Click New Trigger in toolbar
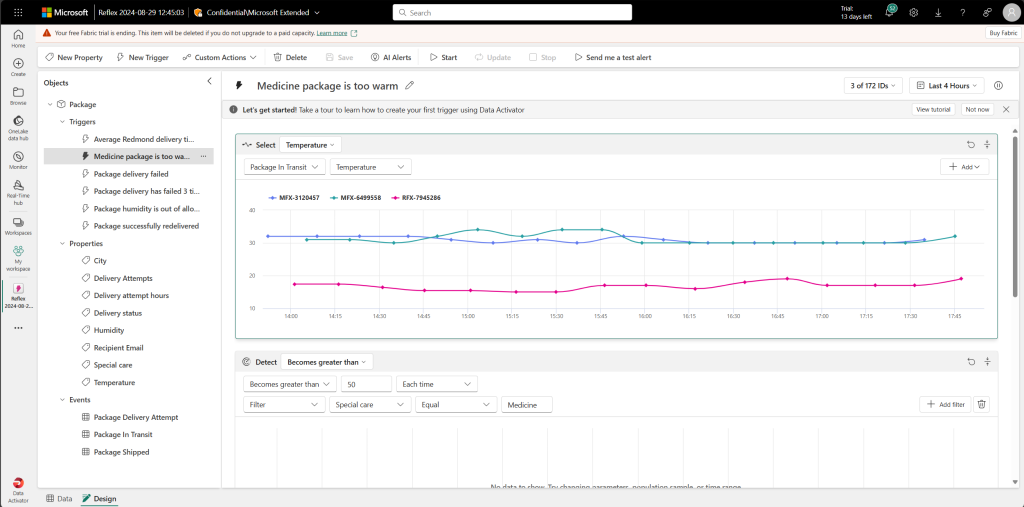This screenshot has height=507, width=1024. tap(142, 57)
